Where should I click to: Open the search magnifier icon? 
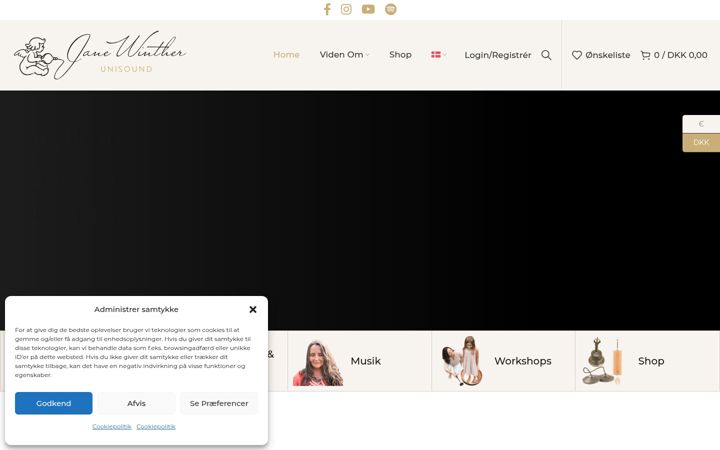[546, 55]
